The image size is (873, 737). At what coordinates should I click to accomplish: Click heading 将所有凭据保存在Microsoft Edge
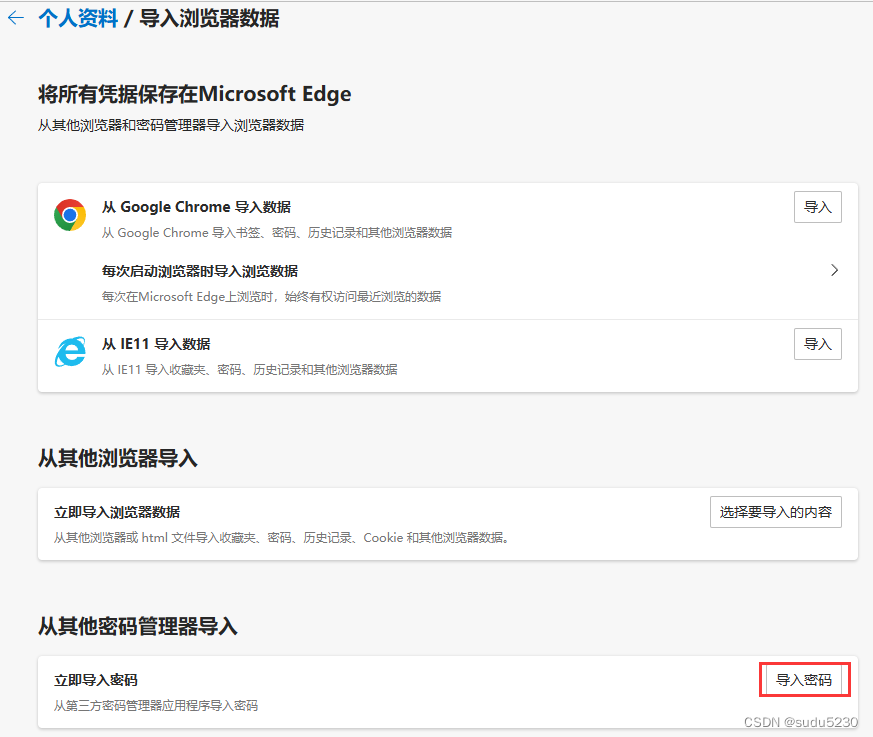pyautogui.click(x=195, y=94)
